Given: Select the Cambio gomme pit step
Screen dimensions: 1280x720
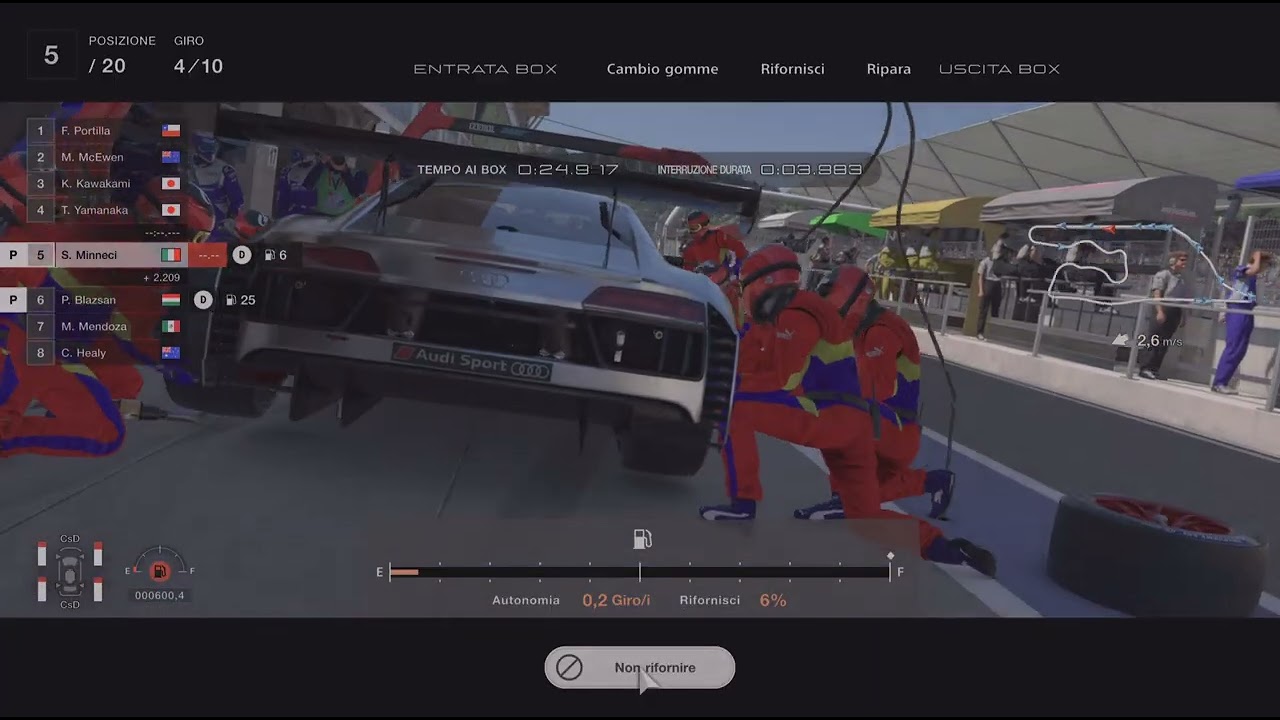Looking at the screenshot, I should click(x=662, y=69).
